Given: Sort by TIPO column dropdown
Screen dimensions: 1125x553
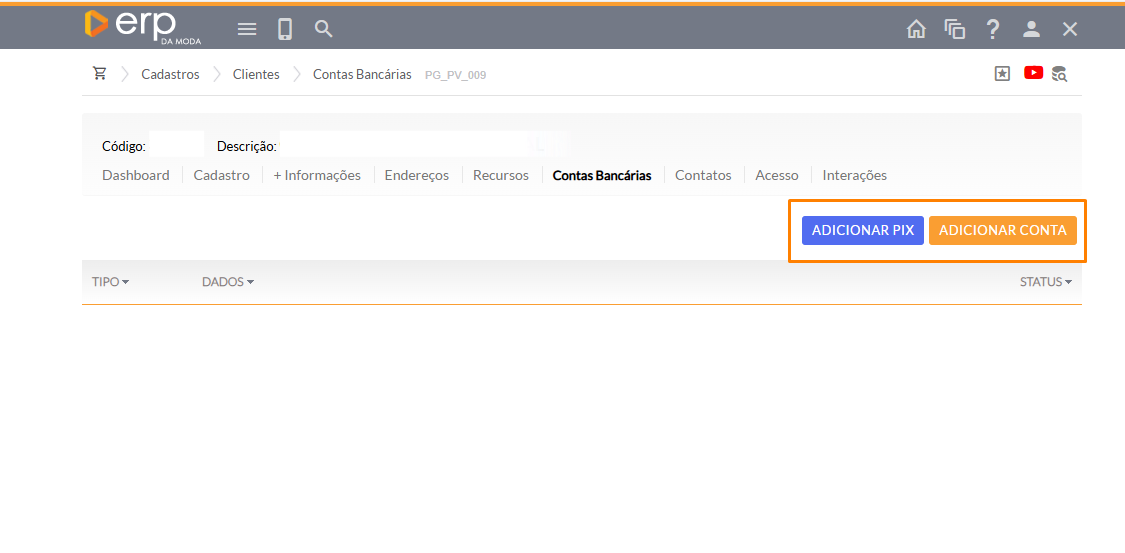Looking at the screenshot, I should coord(111,282).
